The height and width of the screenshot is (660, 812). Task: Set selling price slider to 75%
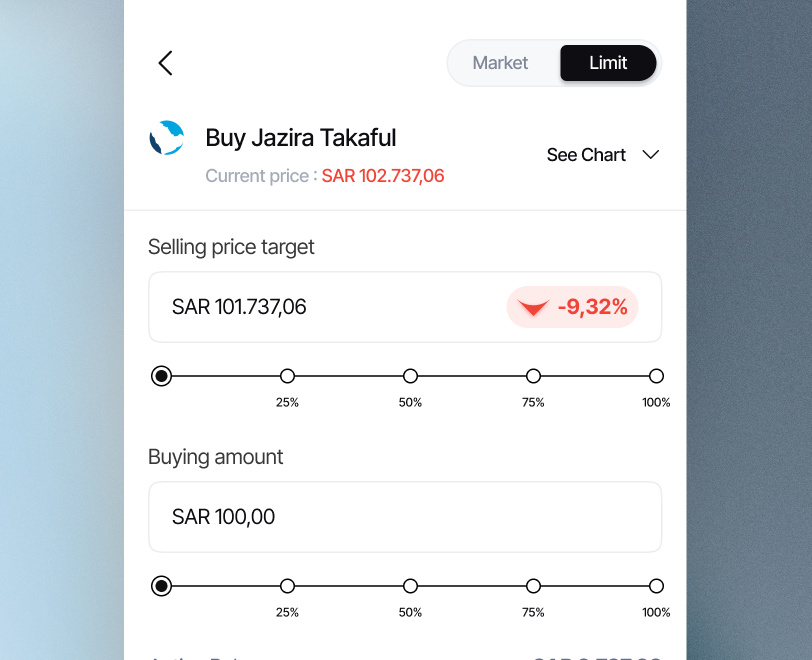(x=533, y=376)
